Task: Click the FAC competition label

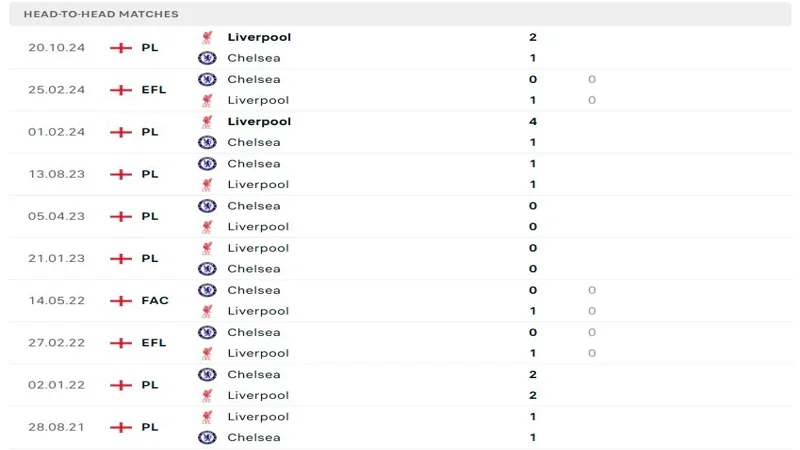Action: point(155,300)
